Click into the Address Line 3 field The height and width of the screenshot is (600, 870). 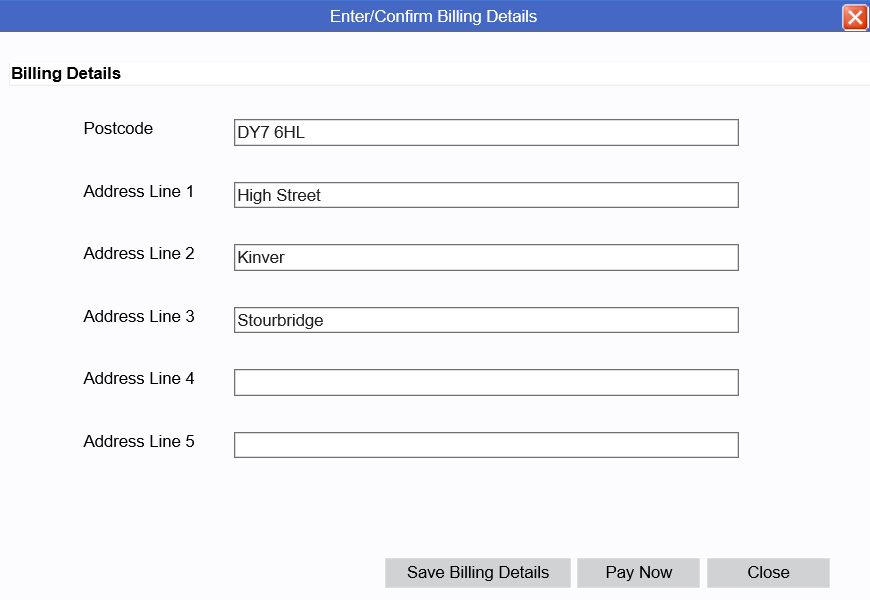click(486, 320)
